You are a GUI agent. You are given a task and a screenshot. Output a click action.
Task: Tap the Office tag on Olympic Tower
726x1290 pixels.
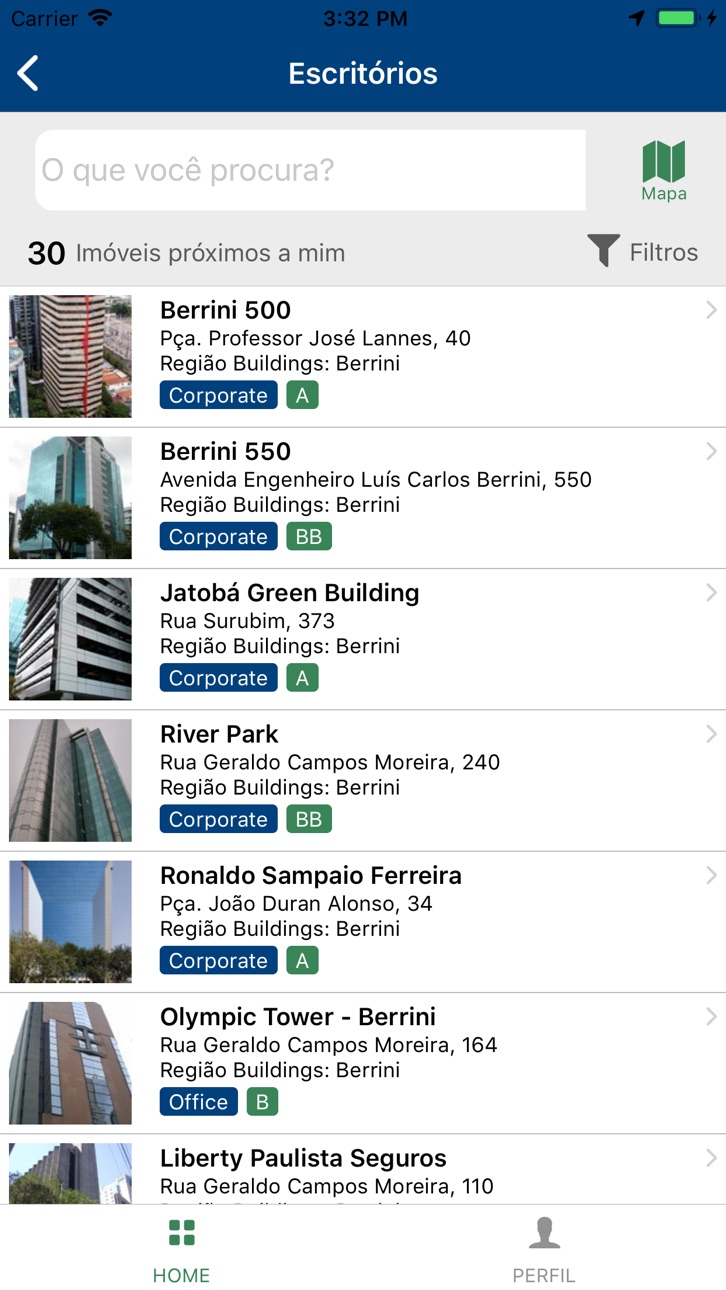(x=199, y=1102)
